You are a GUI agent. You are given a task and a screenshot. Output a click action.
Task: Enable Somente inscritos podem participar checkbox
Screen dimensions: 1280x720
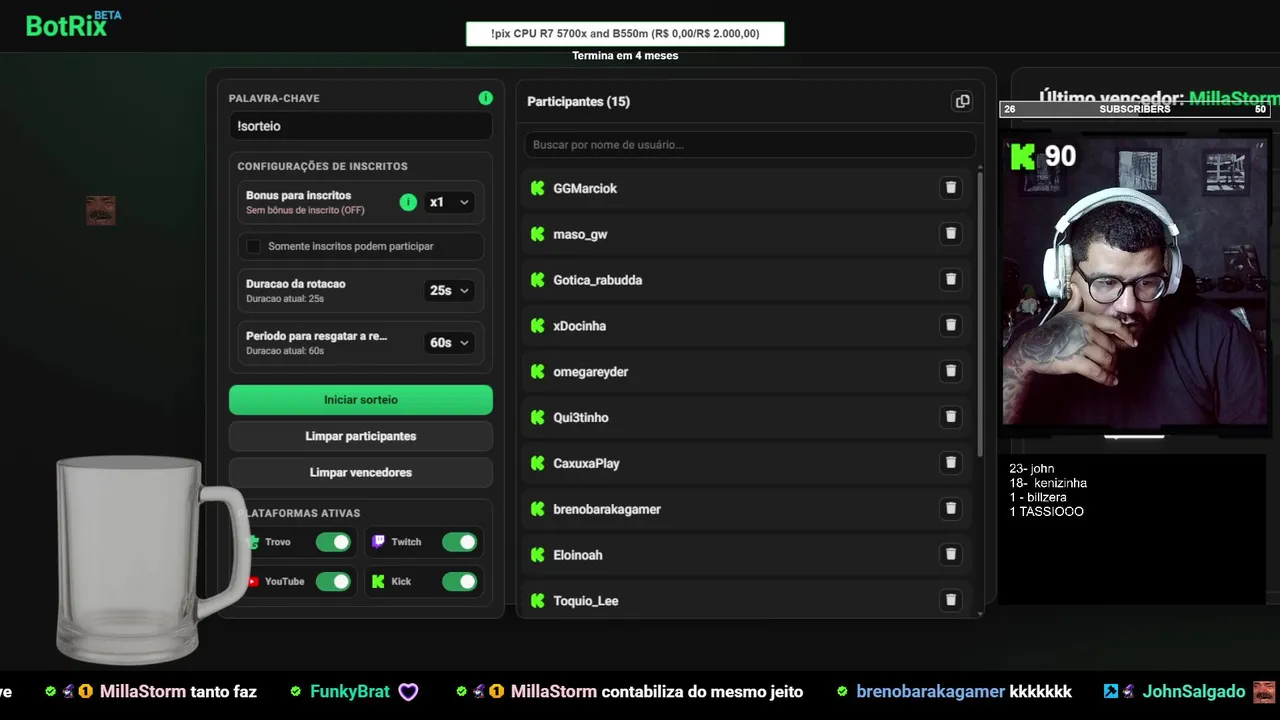254,246
